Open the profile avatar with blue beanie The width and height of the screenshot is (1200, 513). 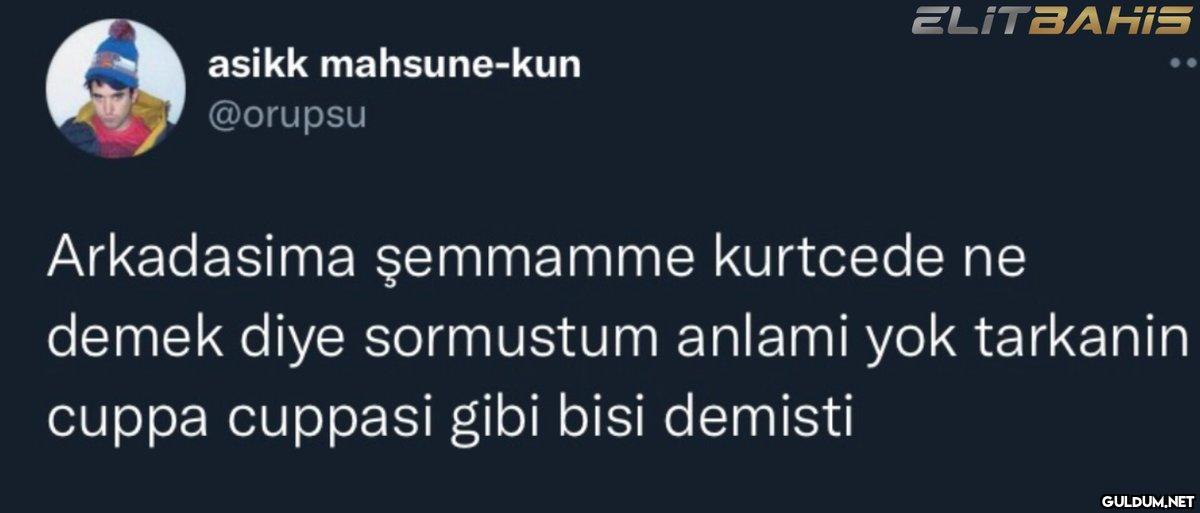click(121, 88)
